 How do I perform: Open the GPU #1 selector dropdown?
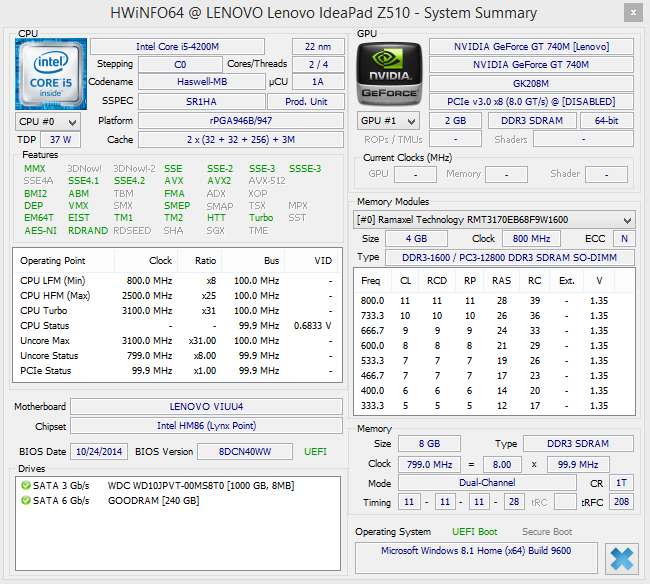click(388, 121)
